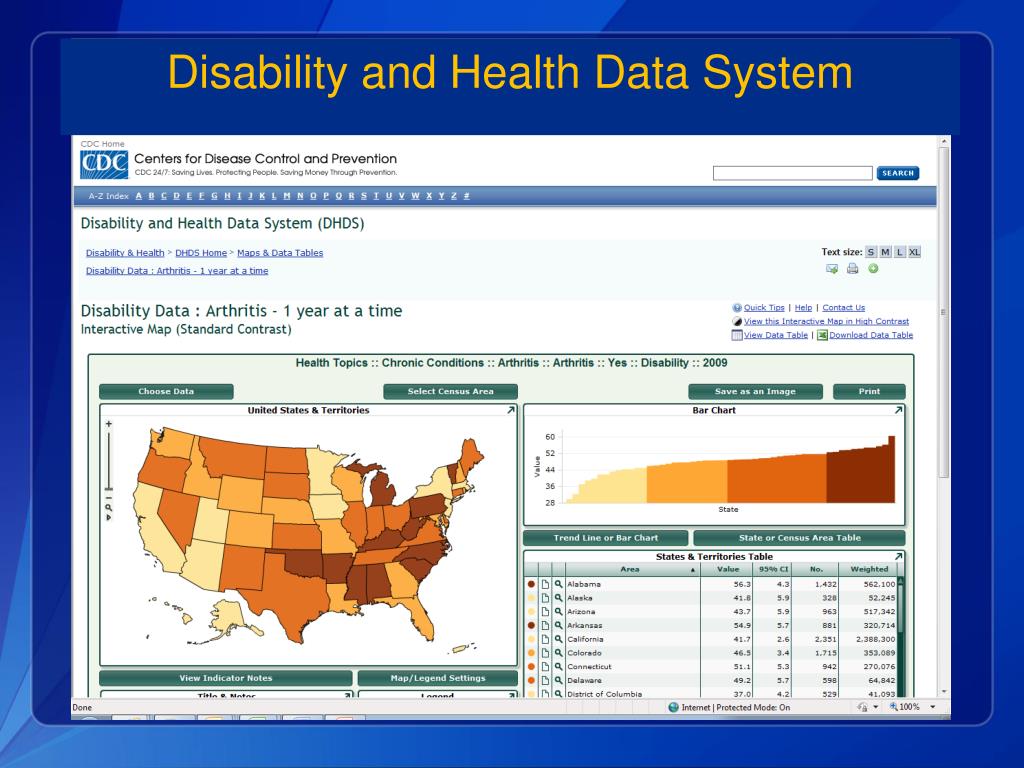Sort table by the Weighted column header
1024x768 pixels.
pyautogui.click(x=869, y=569)
